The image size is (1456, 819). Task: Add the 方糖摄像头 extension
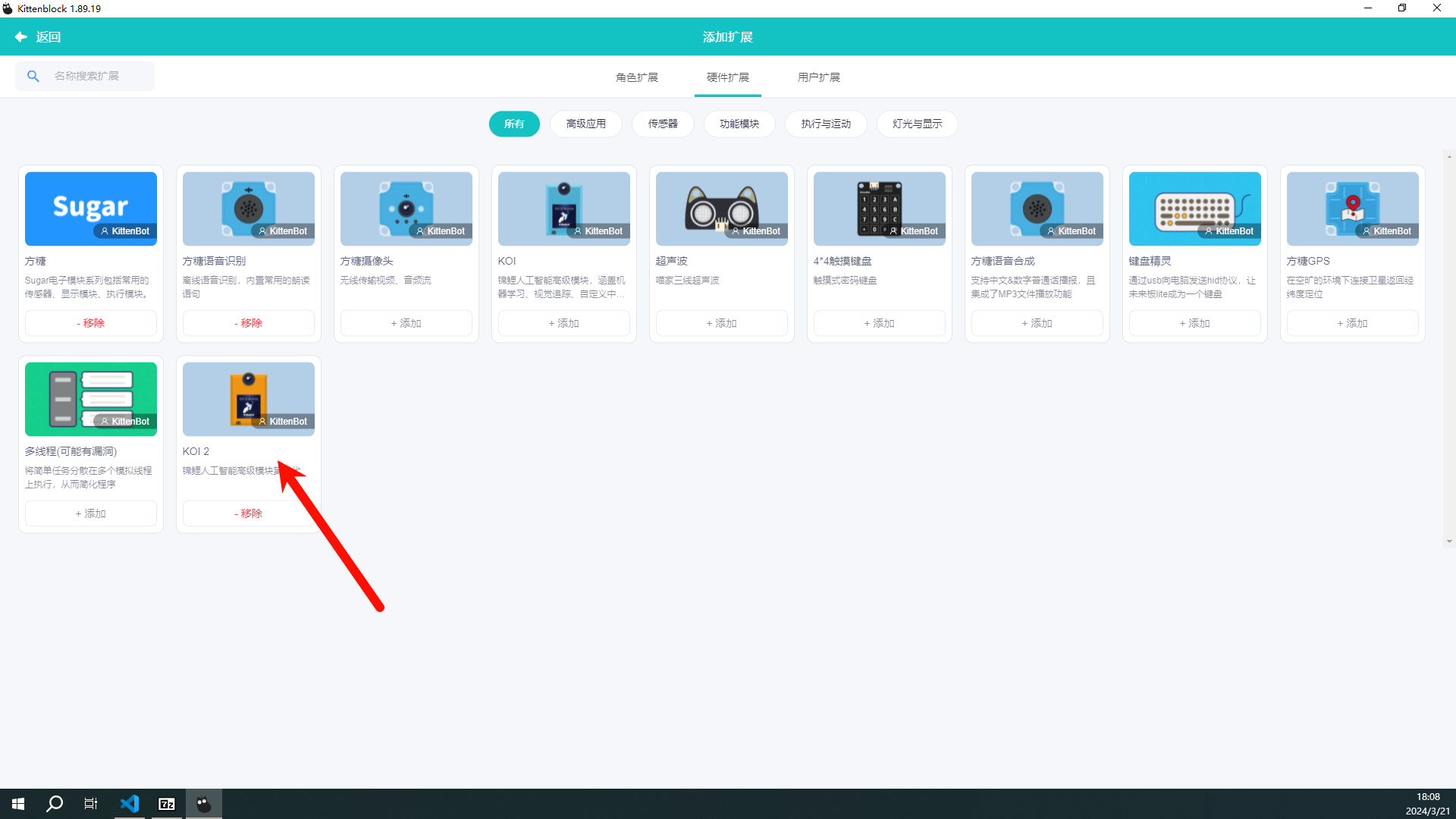(406, 323)
